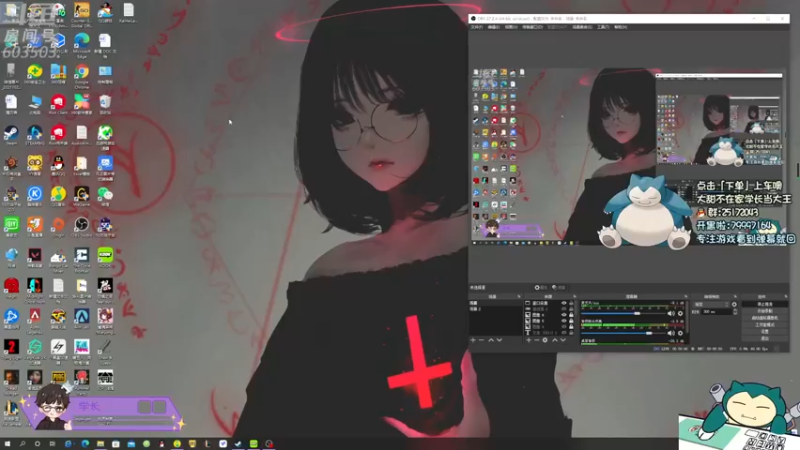Open the 工具 menu in OBS
This screenshot has height=450, width=800.
[603, 27]
